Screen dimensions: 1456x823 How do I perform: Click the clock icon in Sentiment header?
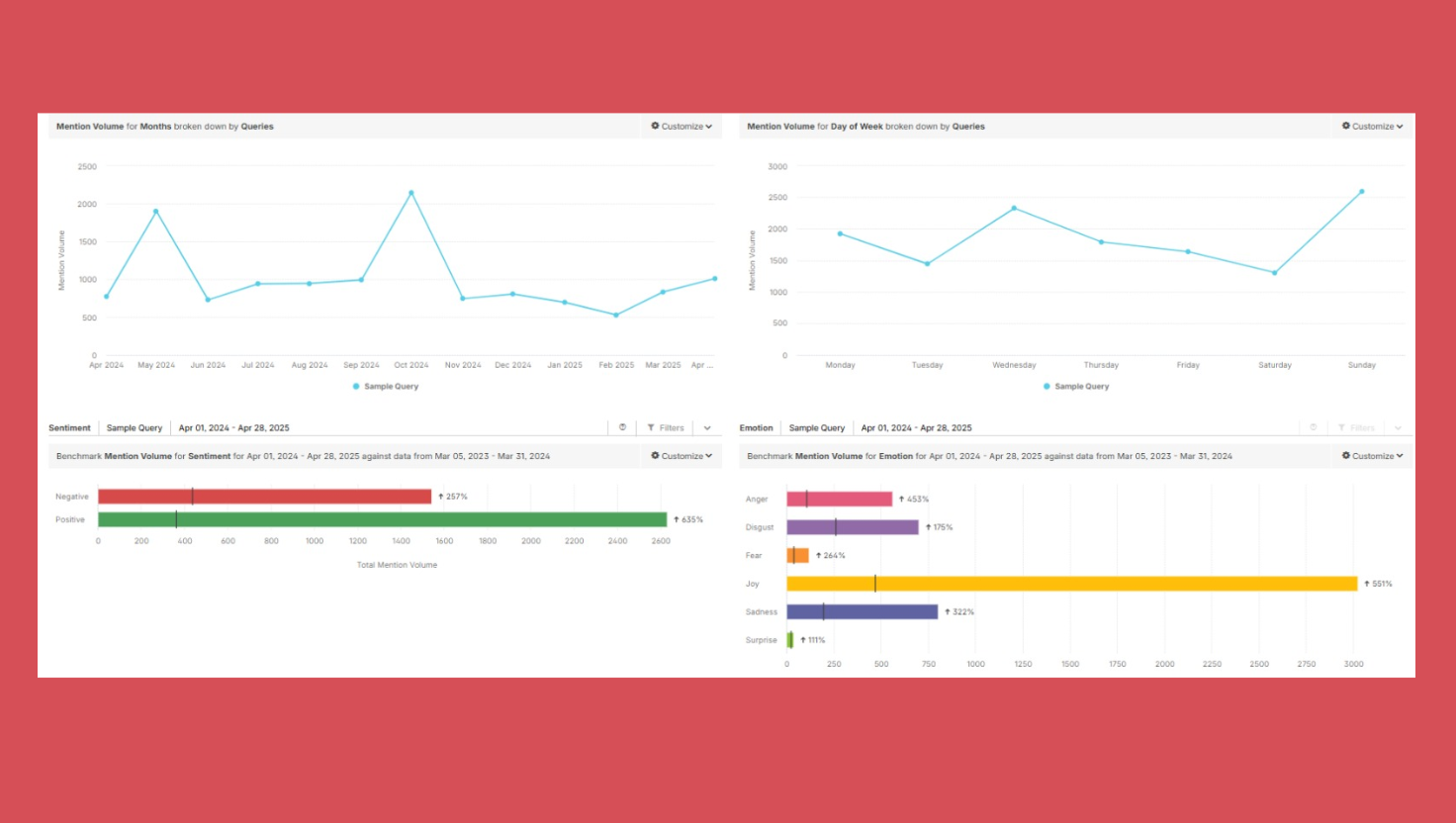tap(622, 427)
